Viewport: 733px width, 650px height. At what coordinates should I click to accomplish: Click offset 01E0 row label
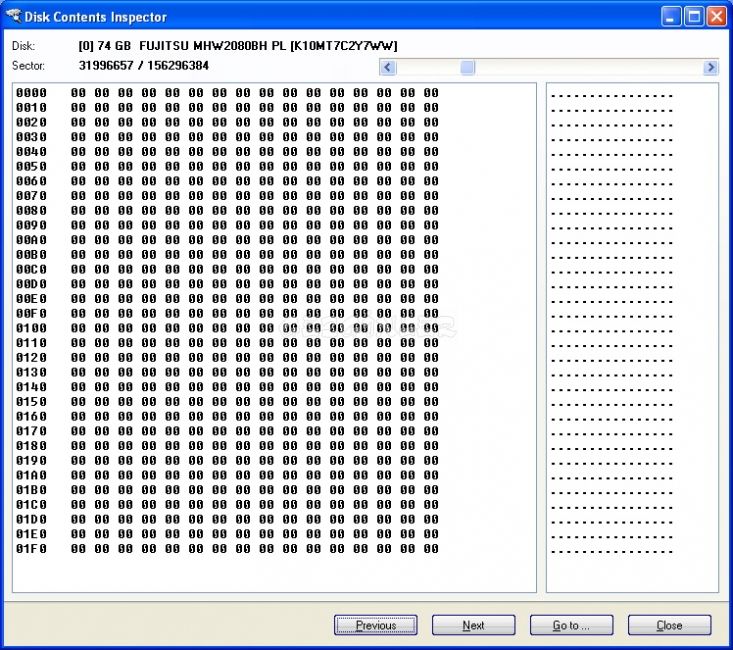pos(31,534)
